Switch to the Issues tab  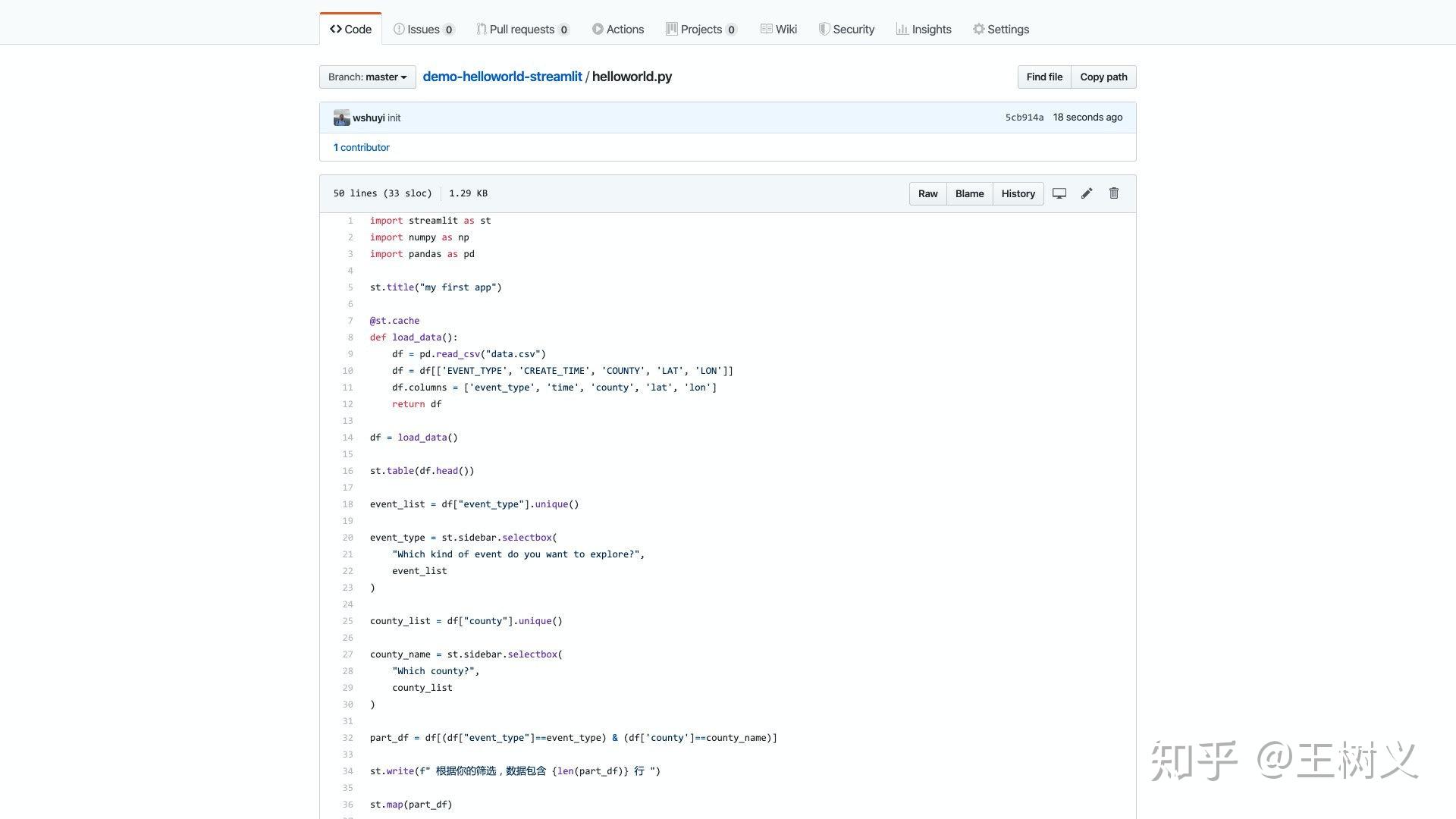(x=423, y=29)
